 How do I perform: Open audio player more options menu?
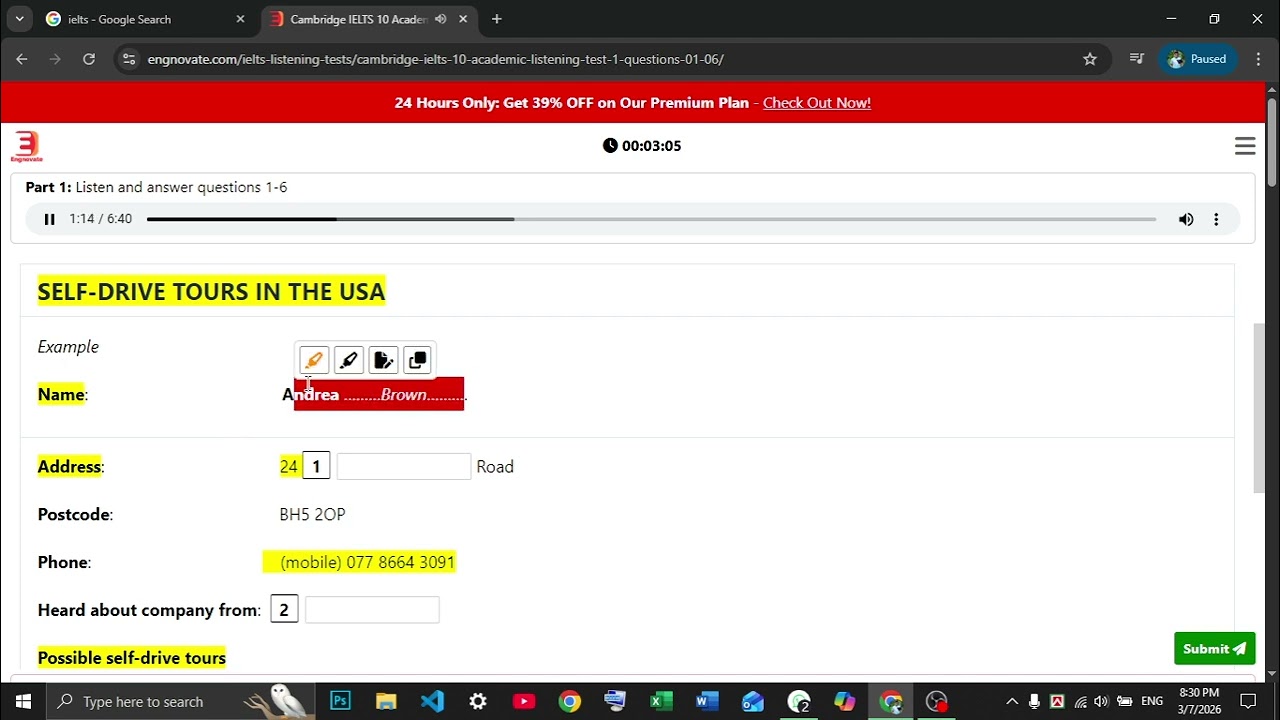point(1216,219)
